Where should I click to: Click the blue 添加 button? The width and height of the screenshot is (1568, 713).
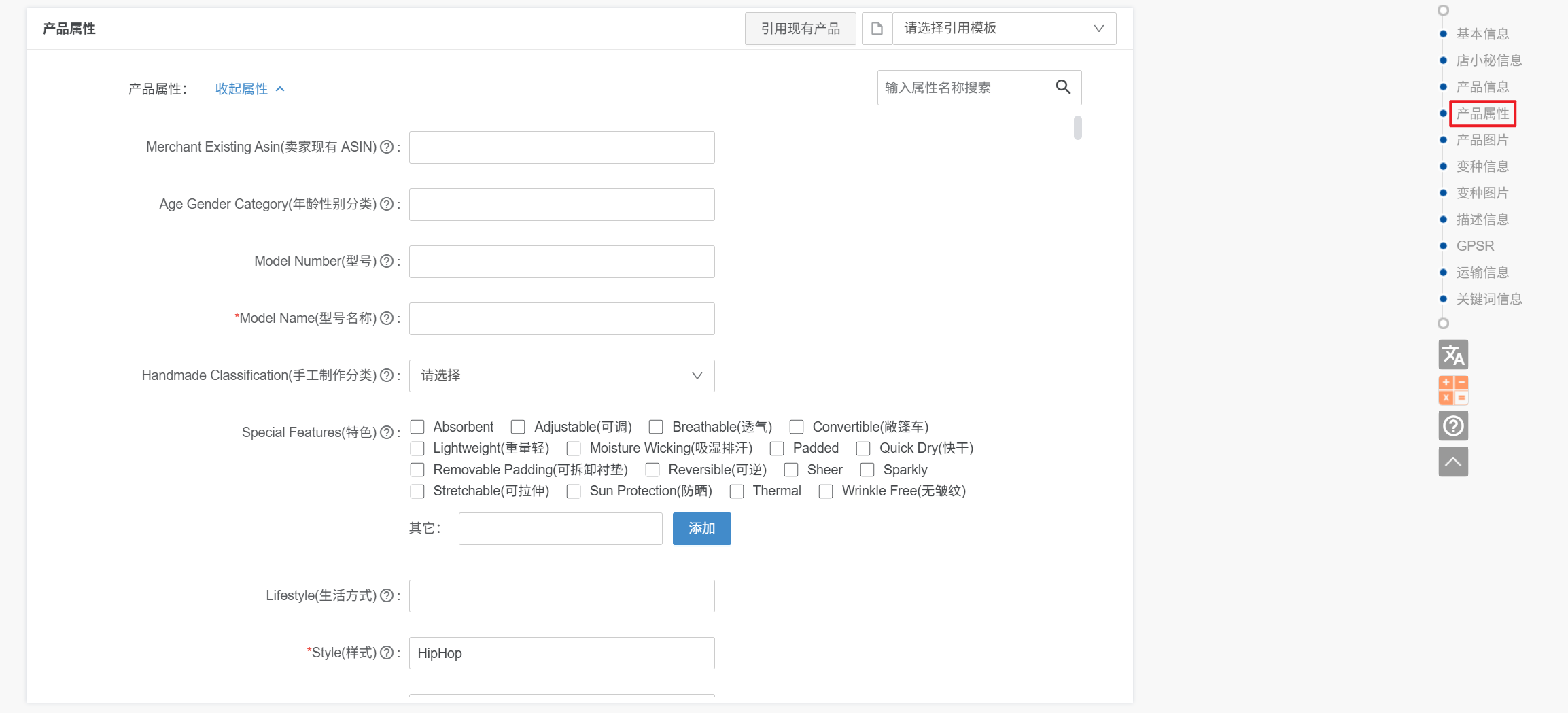(701, 529)
